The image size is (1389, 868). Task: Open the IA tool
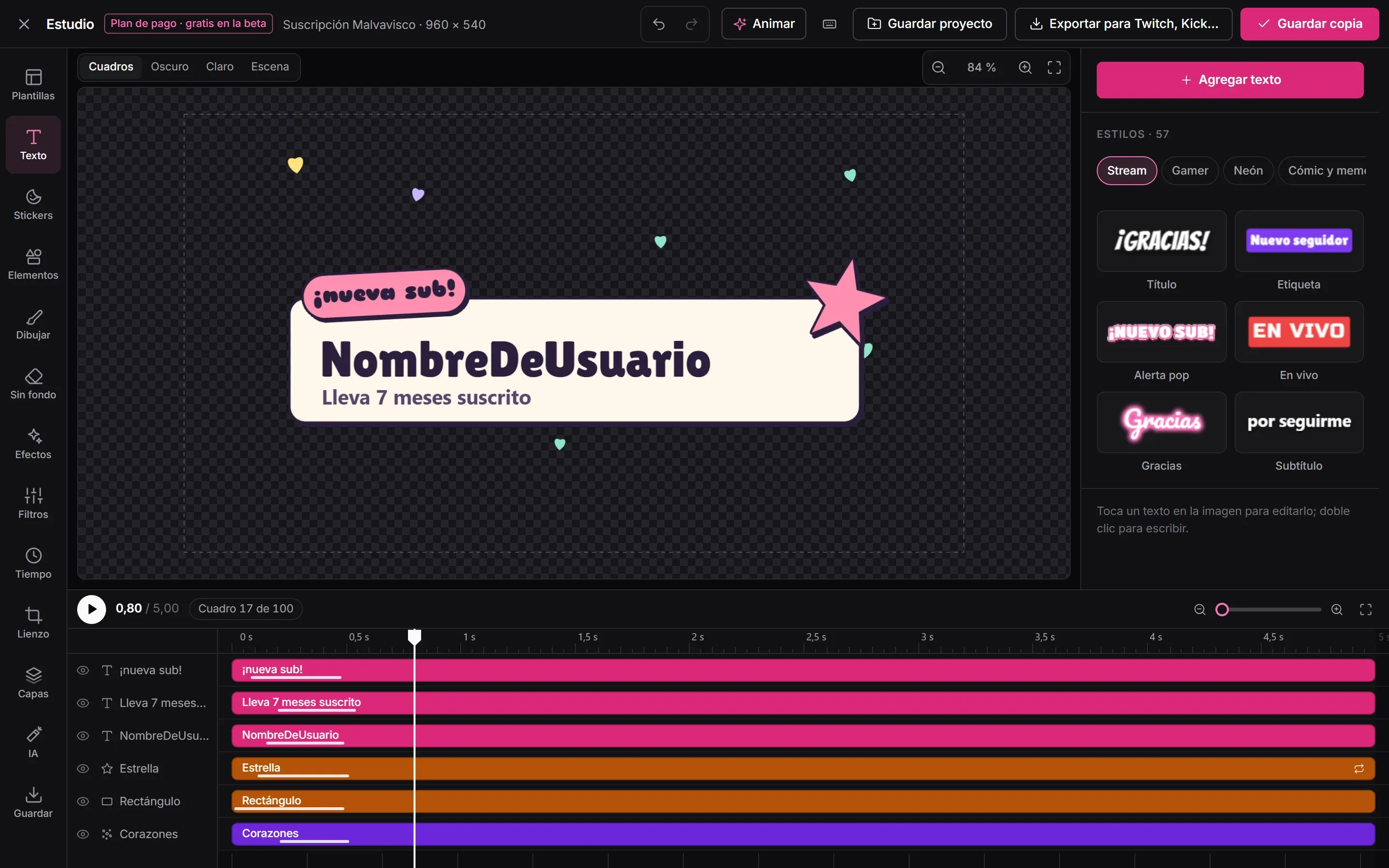coord(33,742)
